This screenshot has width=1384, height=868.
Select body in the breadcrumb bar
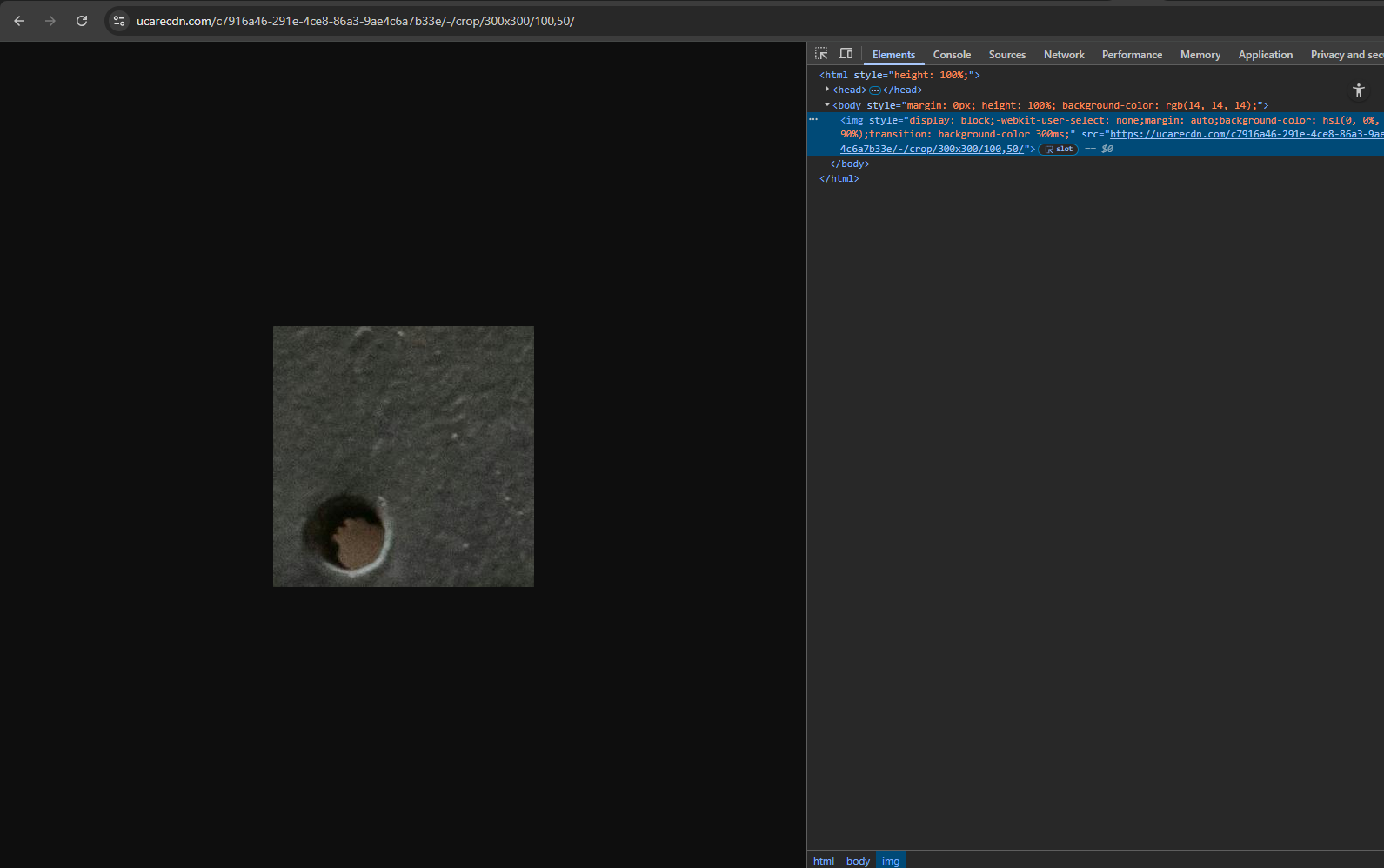coord(858,861)
